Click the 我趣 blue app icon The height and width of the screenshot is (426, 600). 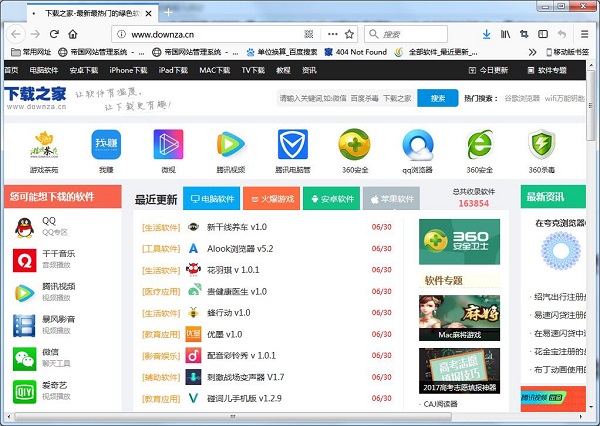point(105,146)
